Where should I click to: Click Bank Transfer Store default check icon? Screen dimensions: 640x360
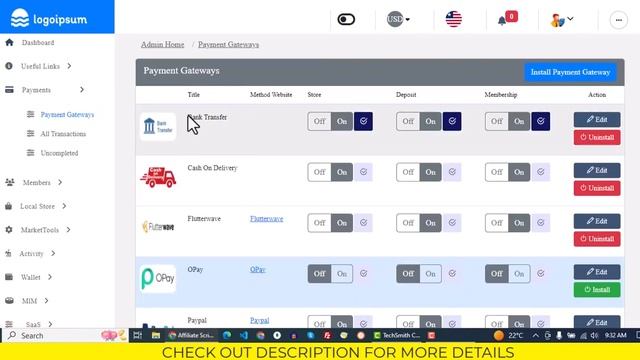coord(363,121)
